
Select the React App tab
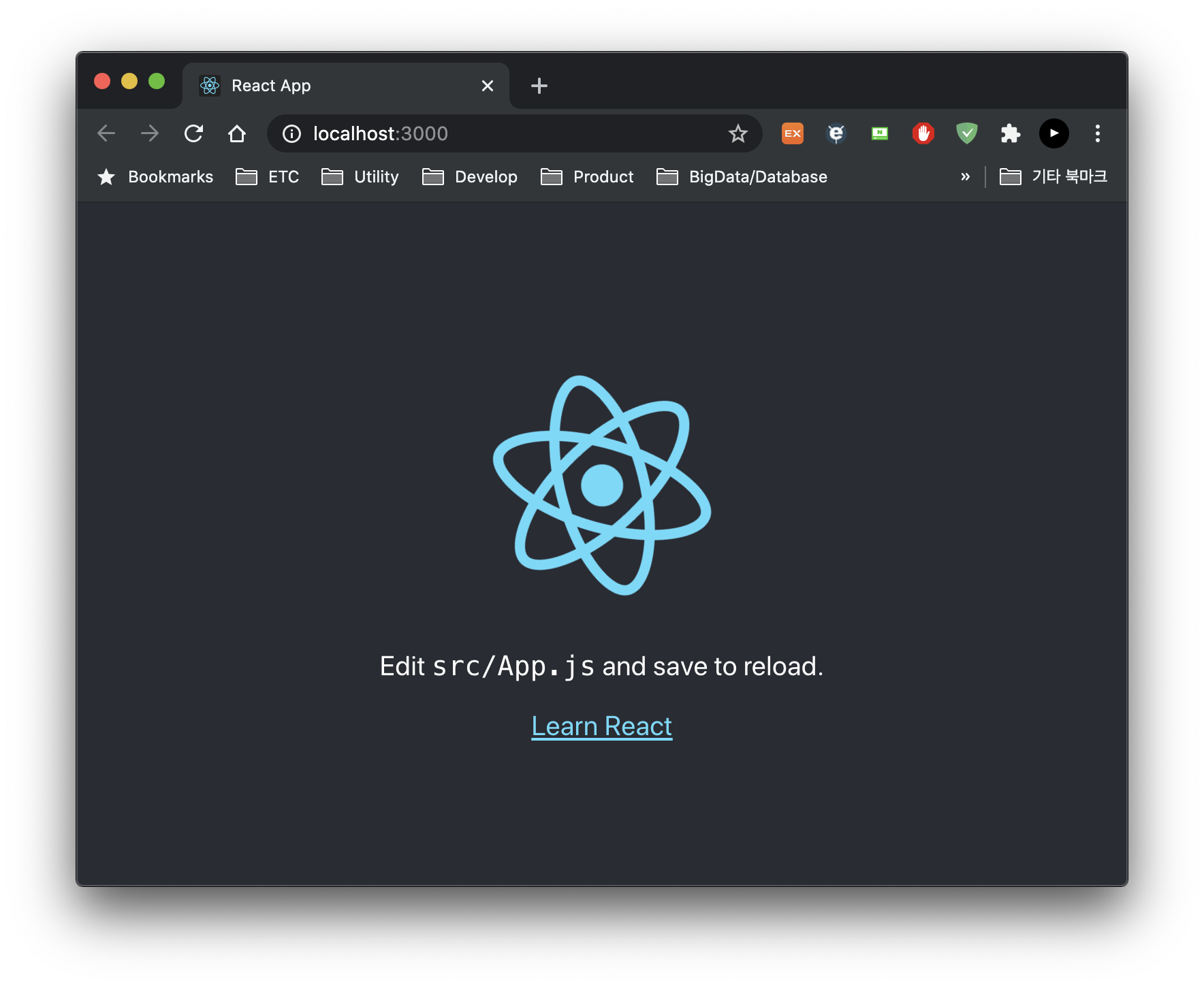point(346,86)
